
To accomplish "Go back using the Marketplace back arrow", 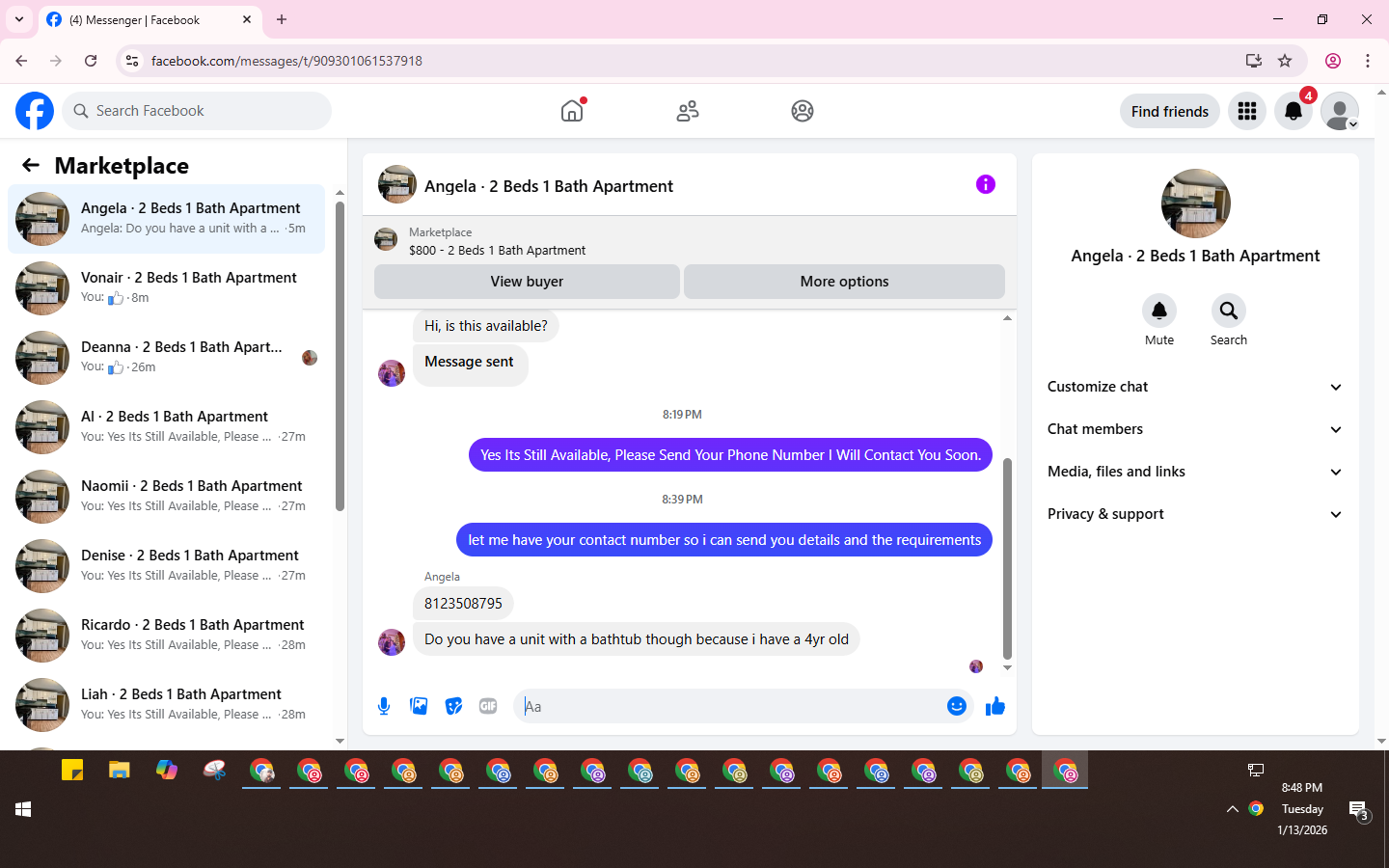I will pyautogui.click(x=31, y=165).
